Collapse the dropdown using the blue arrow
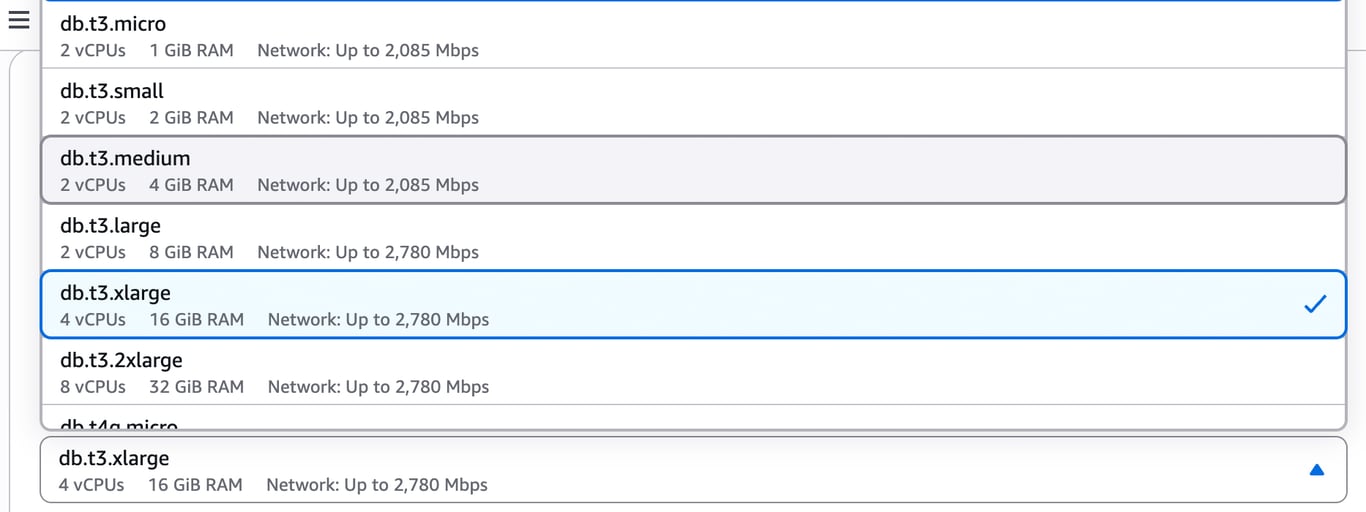Screen dimensions: 1366x512 pos(1316,469)
